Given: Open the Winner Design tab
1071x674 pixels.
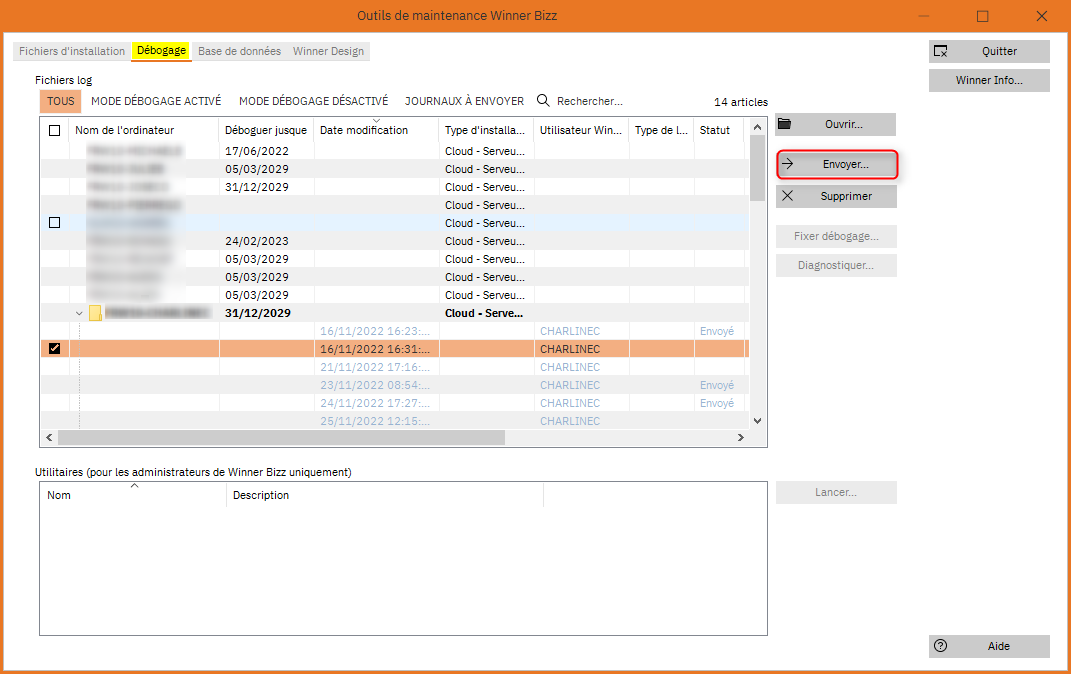Looking at the screenshot, I should [329, 51].
